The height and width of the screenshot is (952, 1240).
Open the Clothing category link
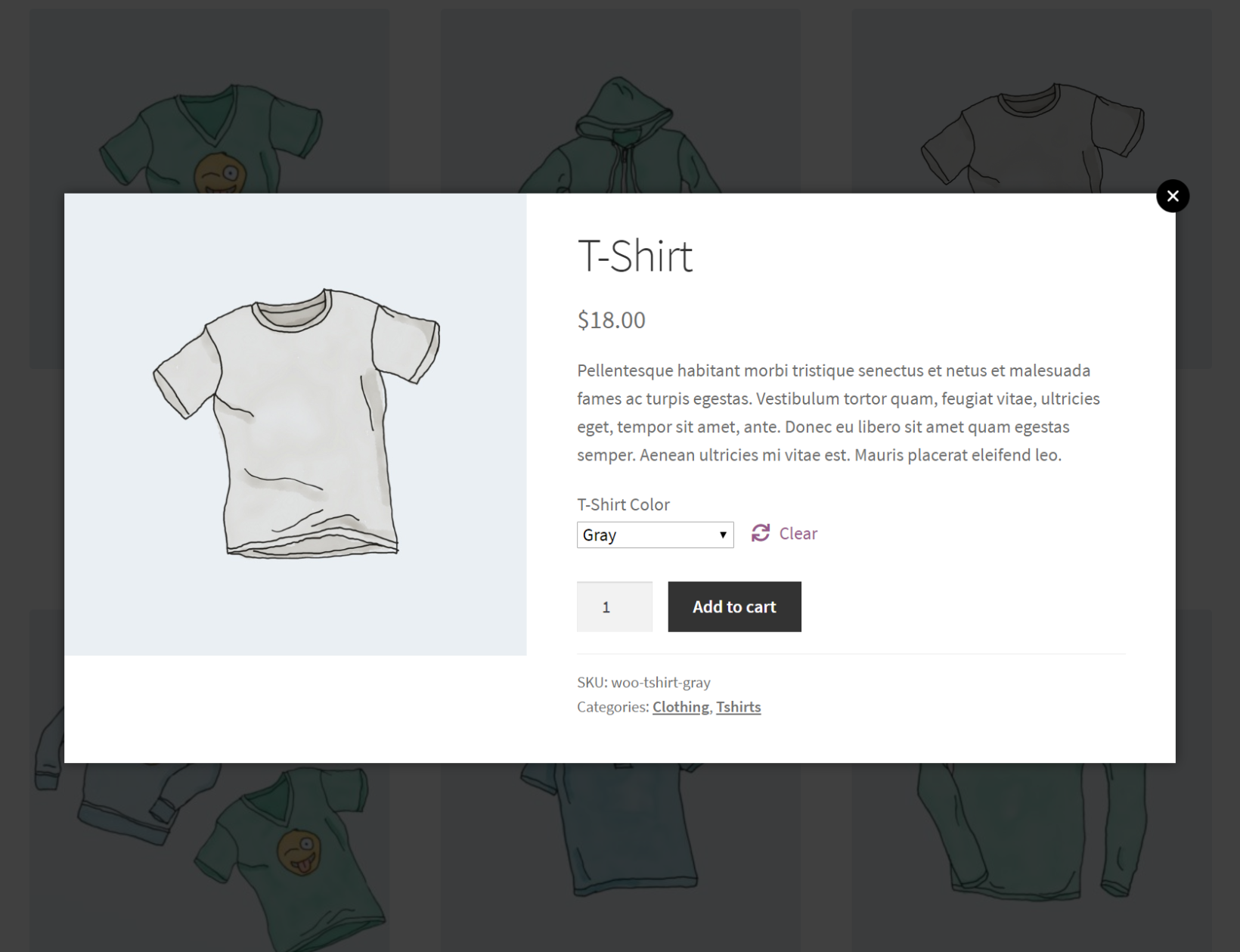tap(680, 707)
